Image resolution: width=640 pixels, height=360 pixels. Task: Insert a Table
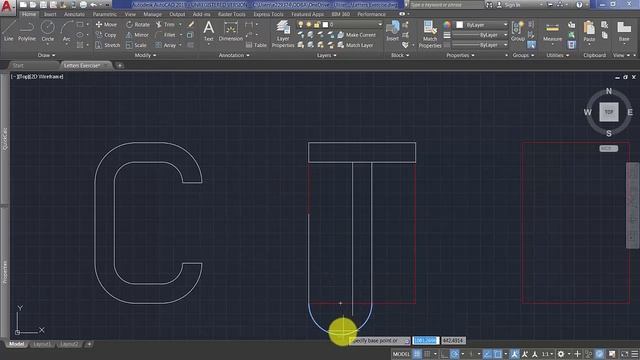256,45
